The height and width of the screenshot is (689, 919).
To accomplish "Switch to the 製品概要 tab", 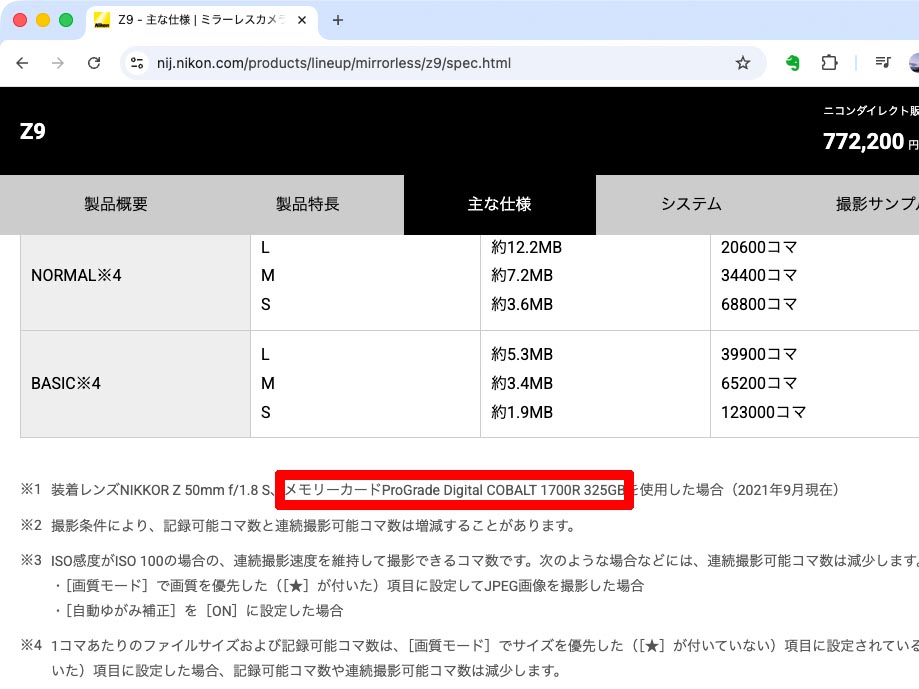I will point(115,204).
